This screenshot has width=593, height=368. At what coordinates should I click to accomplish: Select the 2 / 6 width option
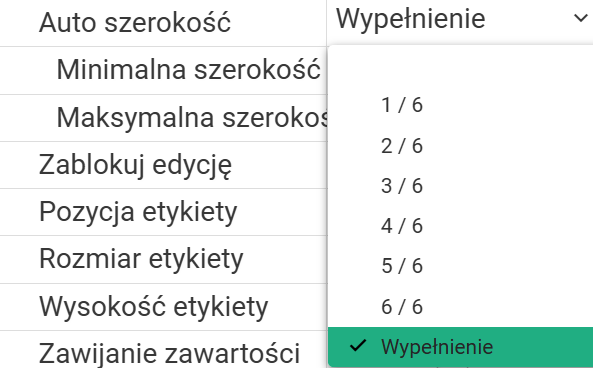click(x=460, y=146)
